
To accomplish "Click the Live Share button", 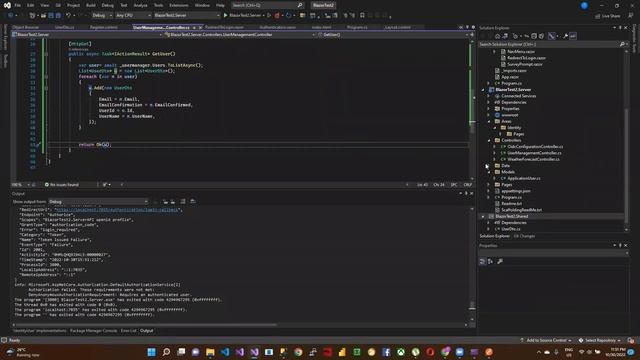I will (x=607, y=16).
